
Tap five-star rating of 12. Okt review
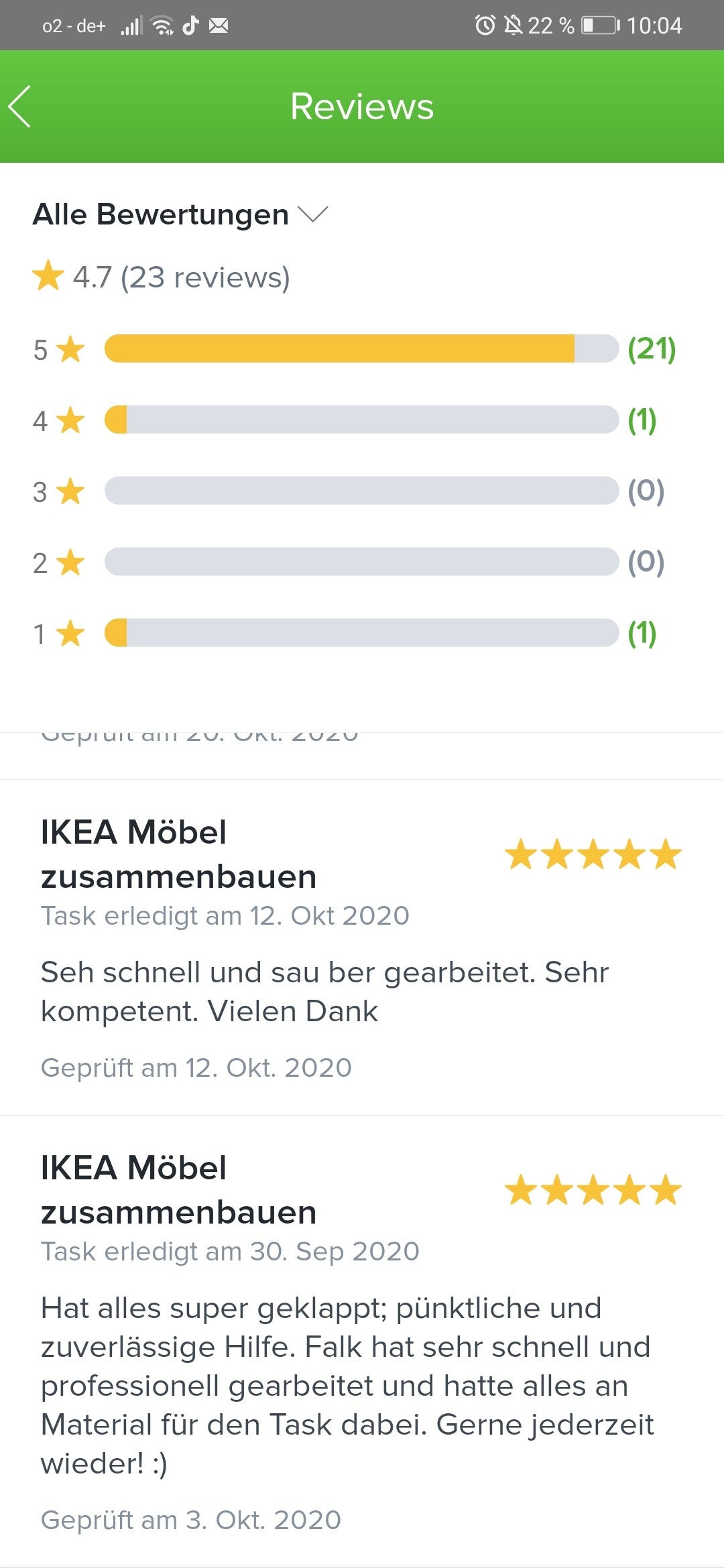click(x=593, y=855)
